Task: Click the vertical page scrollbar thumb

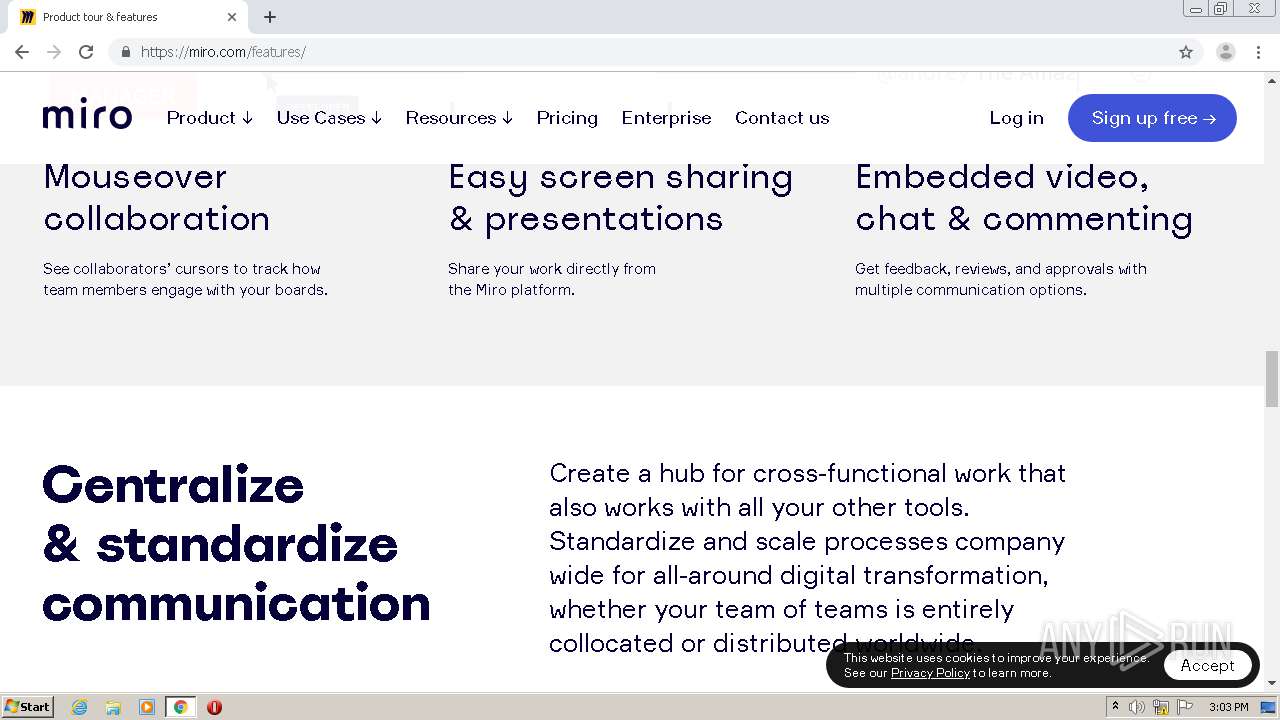Action: point(1272,379)
